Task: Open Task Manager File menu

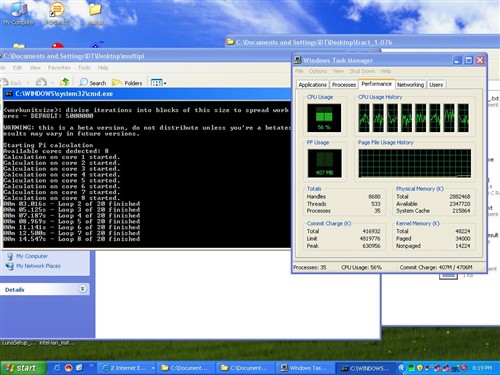Action: click(x=299, y=71)
